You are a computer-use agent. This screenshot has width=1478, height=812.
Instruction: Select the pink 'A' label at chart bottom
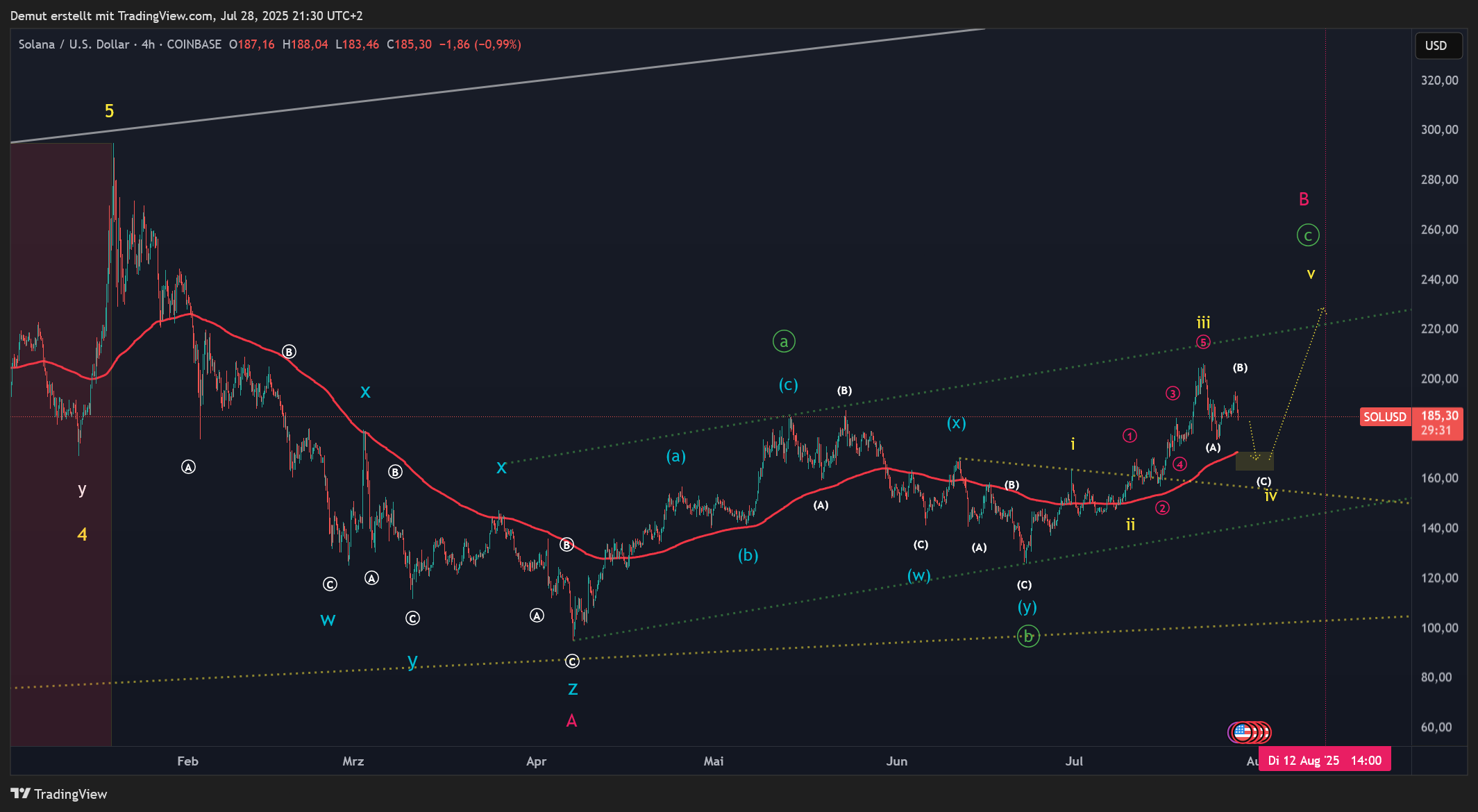tap(571, 721)
